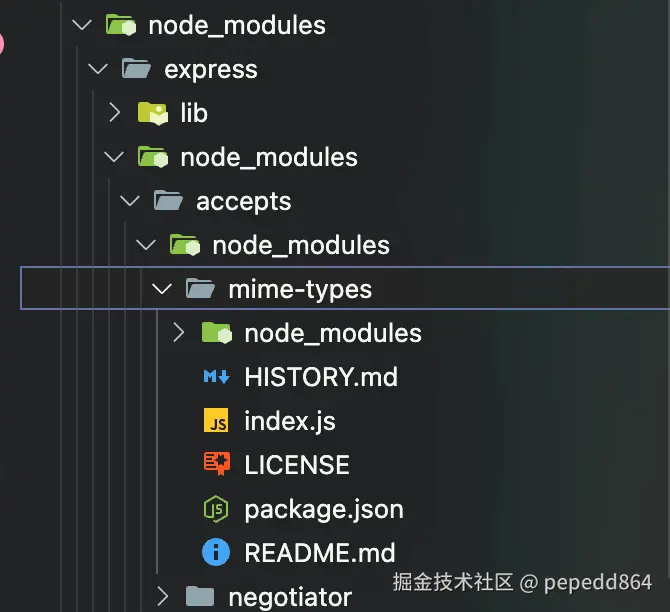Open package.json in the editor
Viewport: 670px width, 612px height.
tap(323, 509)
